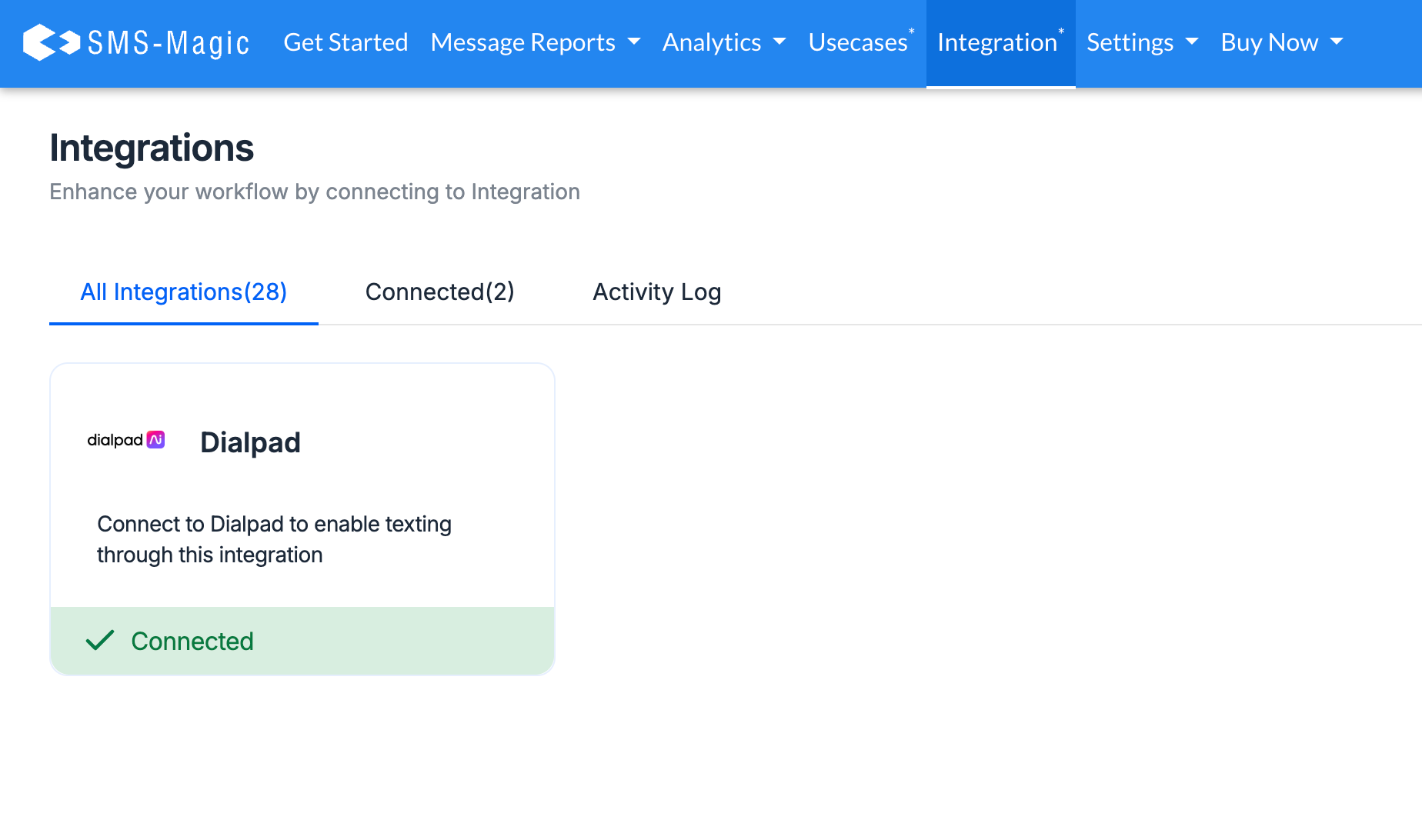
Task: Click the SMS-Magic logo icon
Action: click(x=52, y=42)
